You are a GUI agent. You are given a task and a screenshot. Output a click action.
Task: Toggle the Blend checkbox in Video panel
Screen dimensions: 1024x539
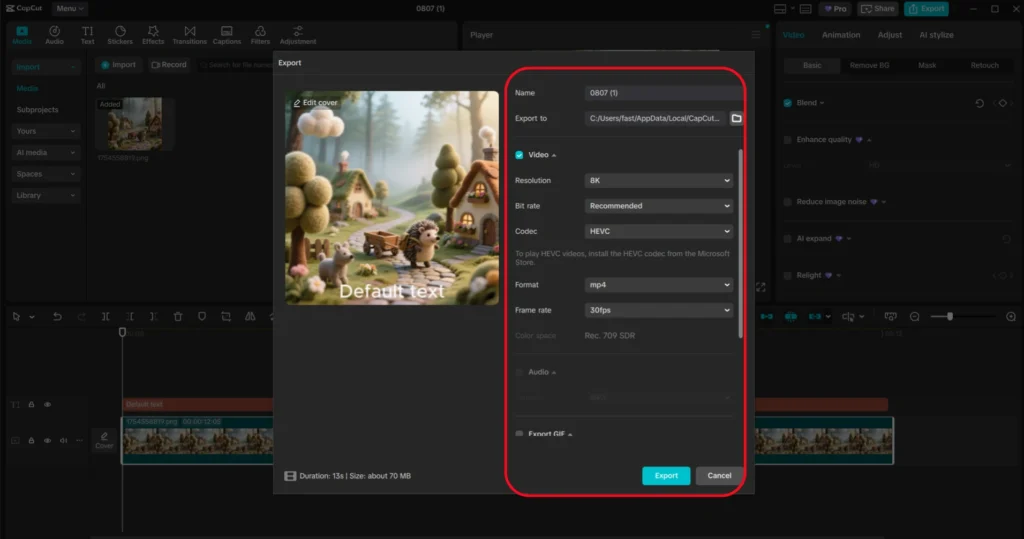coord(788,103)
